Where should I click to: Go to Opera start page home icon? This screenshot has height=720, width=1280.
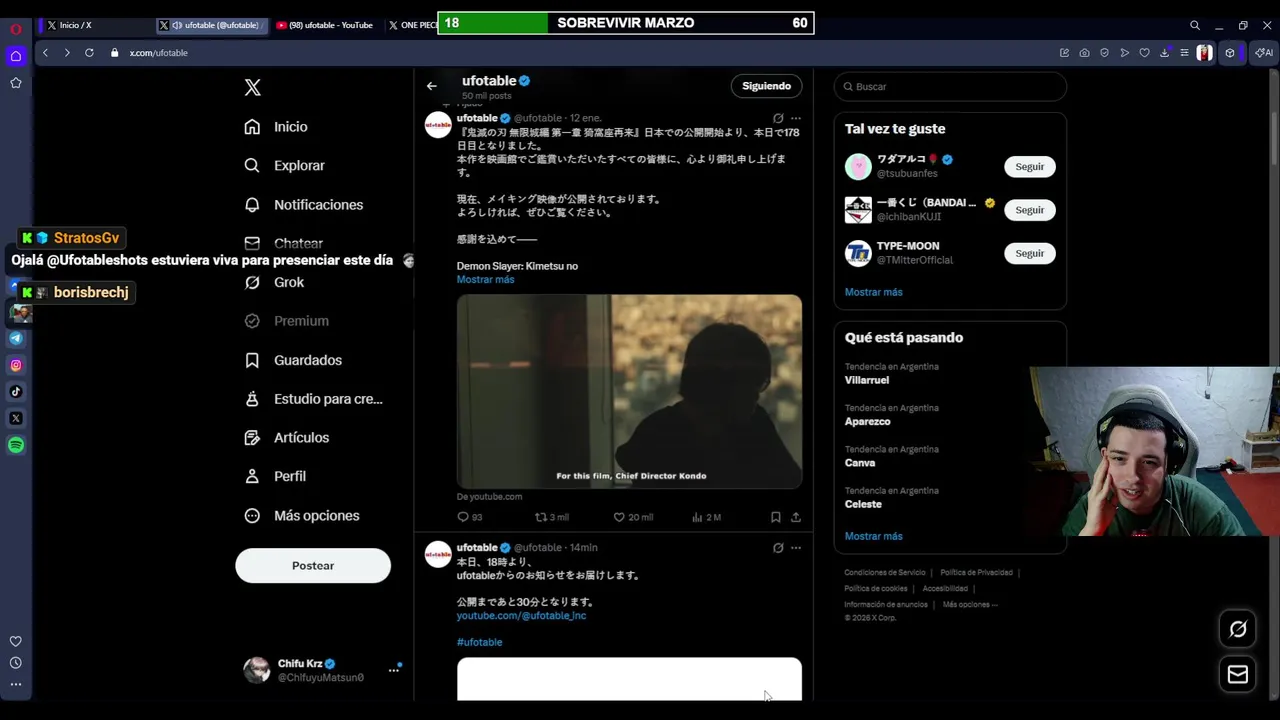coord(16,56)
